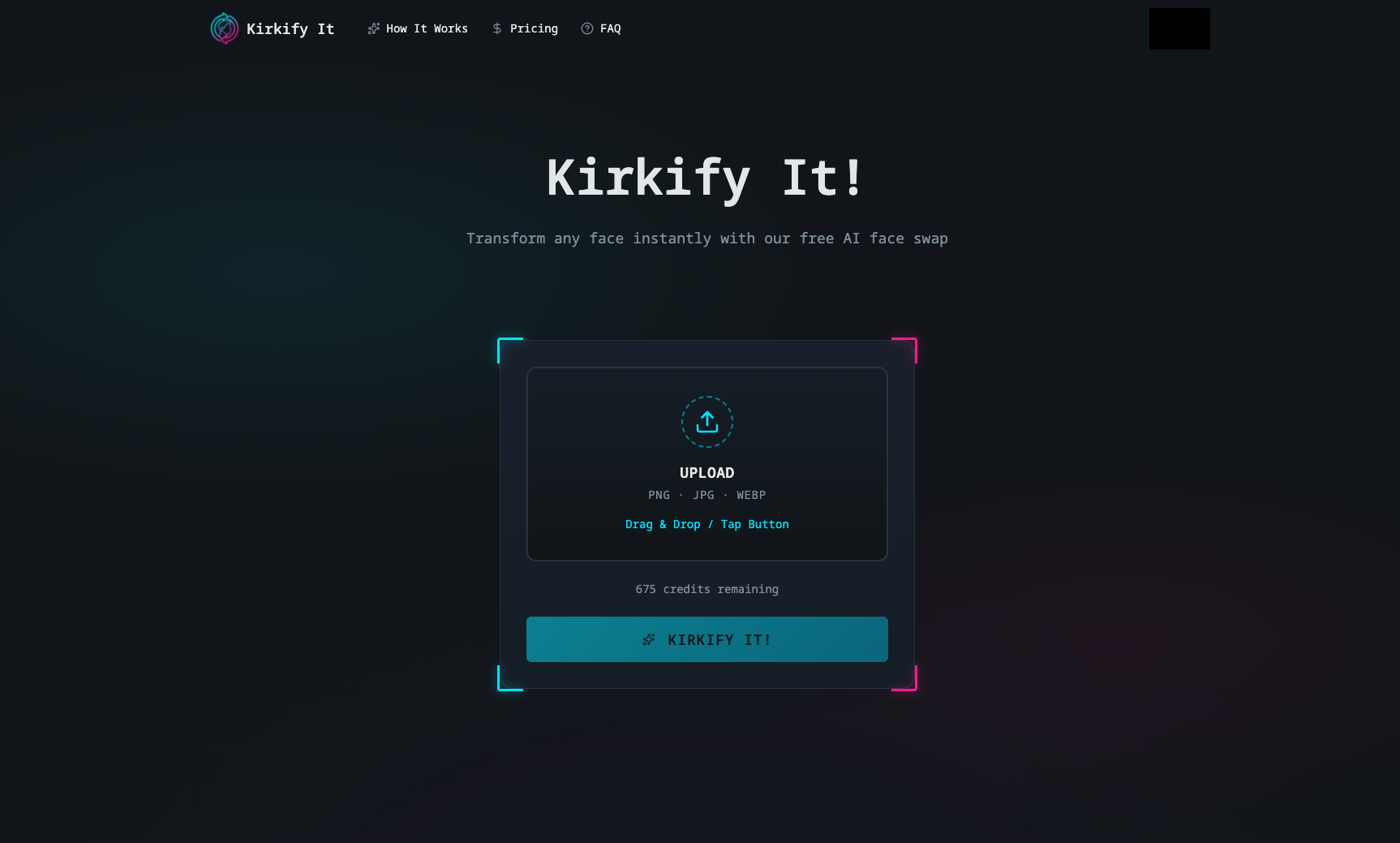Viewport: 1400px width, 843px height.
Task: Click the dollar sign icon next to Pricing
Action: point(496,28)
